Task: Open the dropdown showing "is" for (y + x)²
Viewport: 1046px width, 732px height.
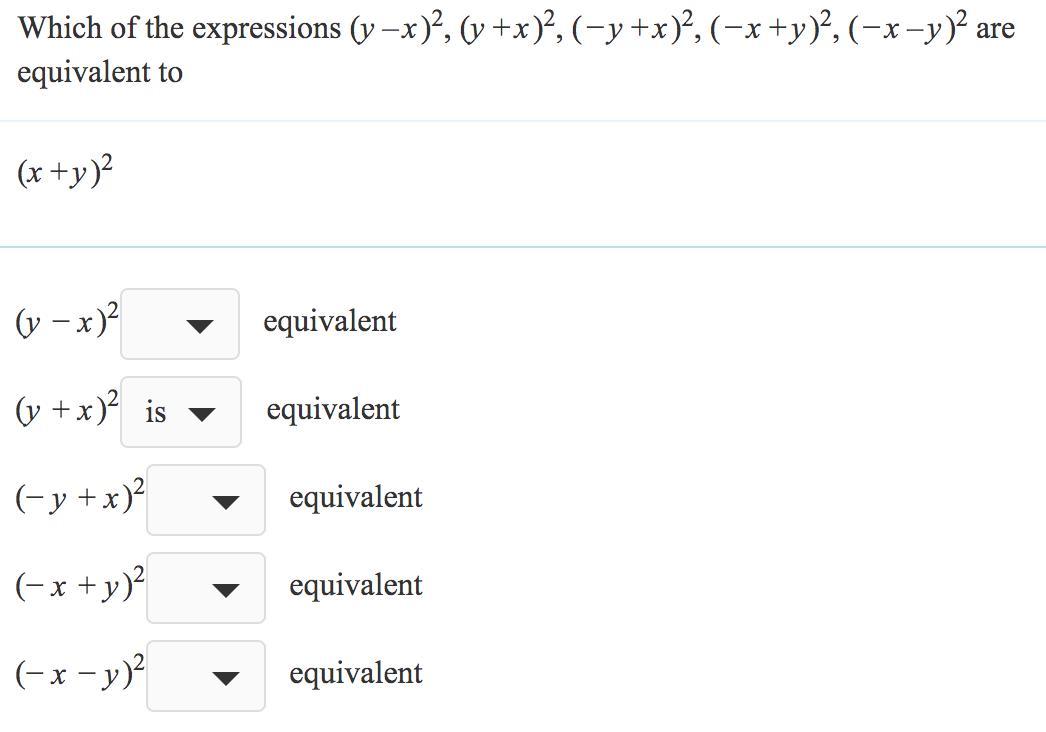Action: (181, 412)
